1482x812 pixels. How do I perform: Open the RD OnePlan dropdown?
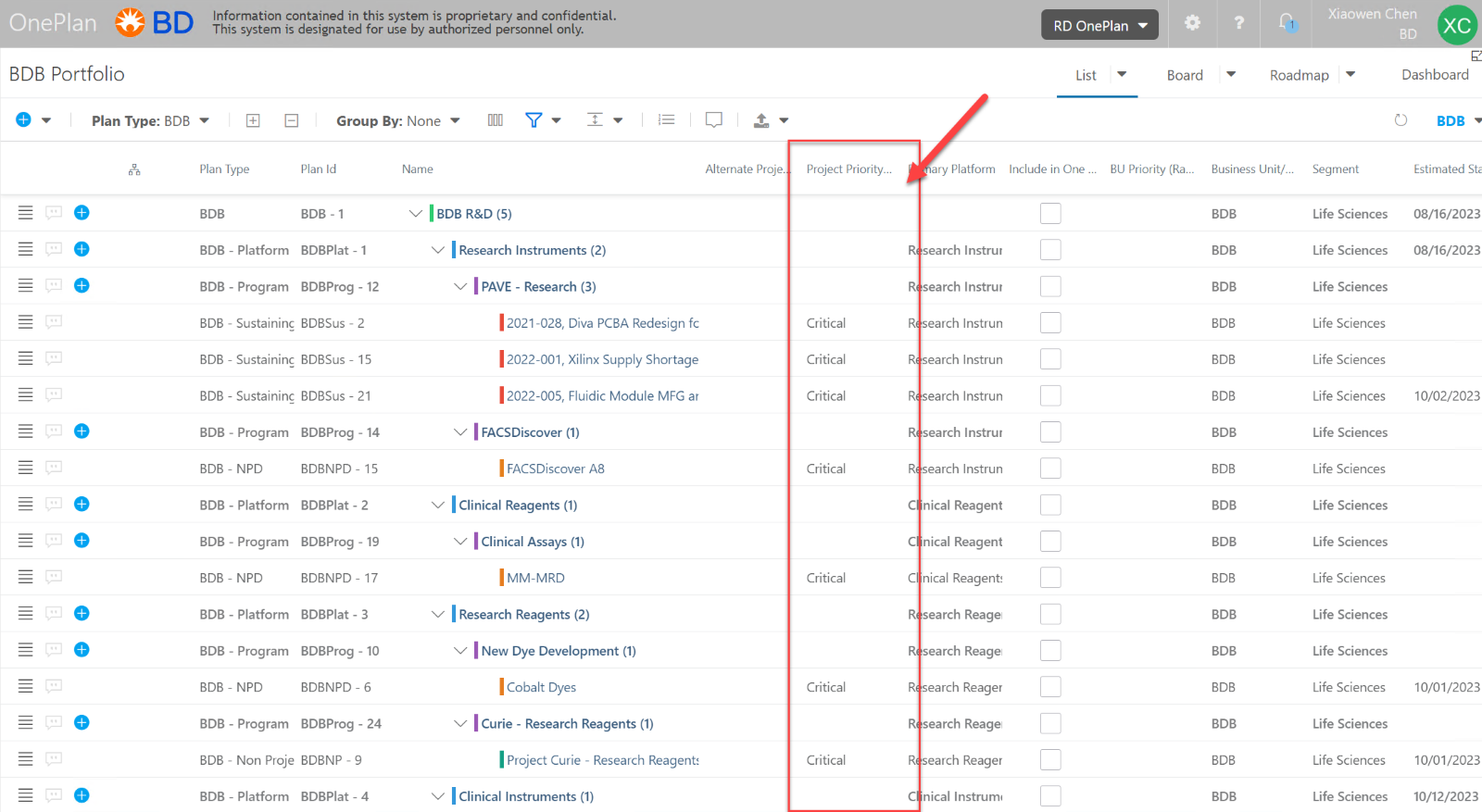(1100, 26)
